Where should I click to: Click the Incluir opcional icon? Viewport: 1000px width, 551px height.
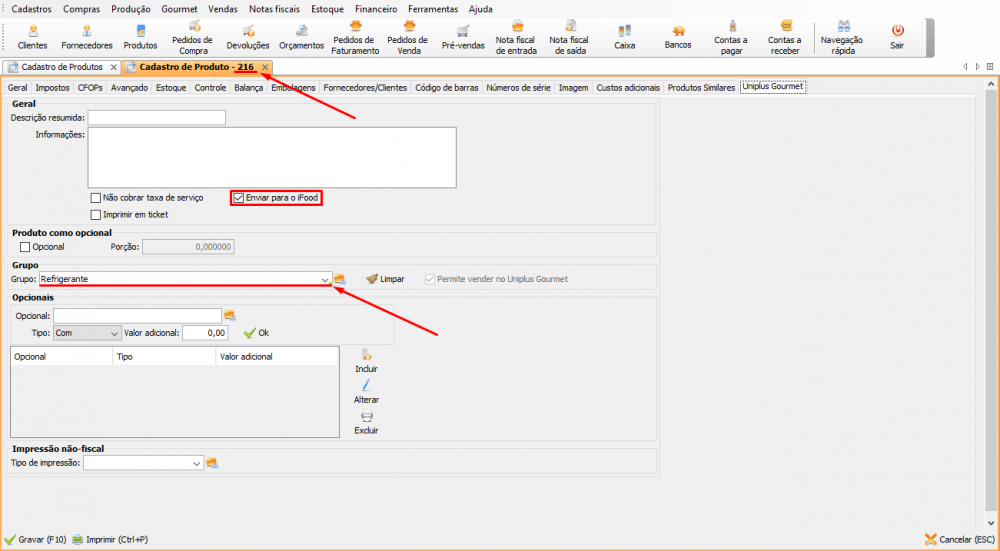(x=366, y=360)
